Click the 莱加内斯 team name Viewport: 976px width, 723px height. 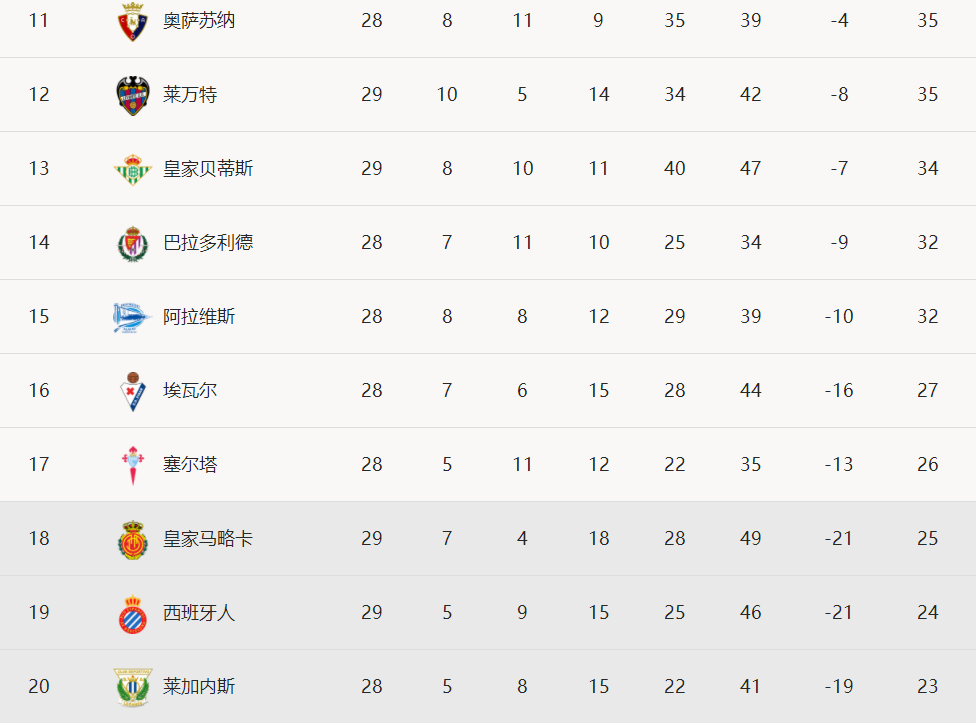coord(199,686)
